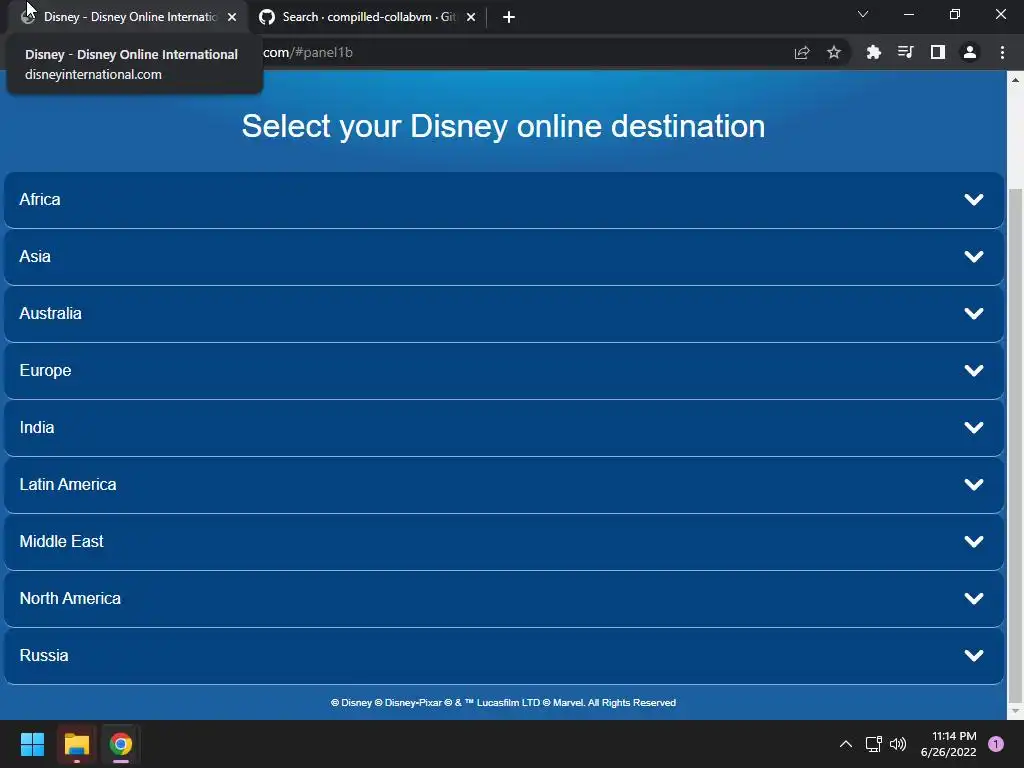Open the media controls icon
1024x768 pixels.
pos(905,52)
